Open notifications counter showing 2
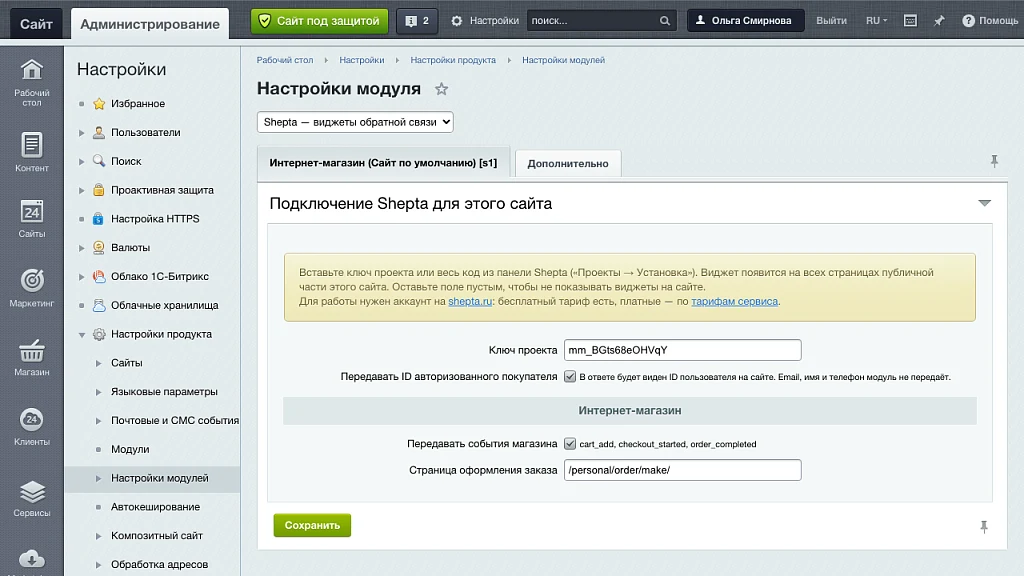This screenshot has height=576, width=1024. [417, 21]
